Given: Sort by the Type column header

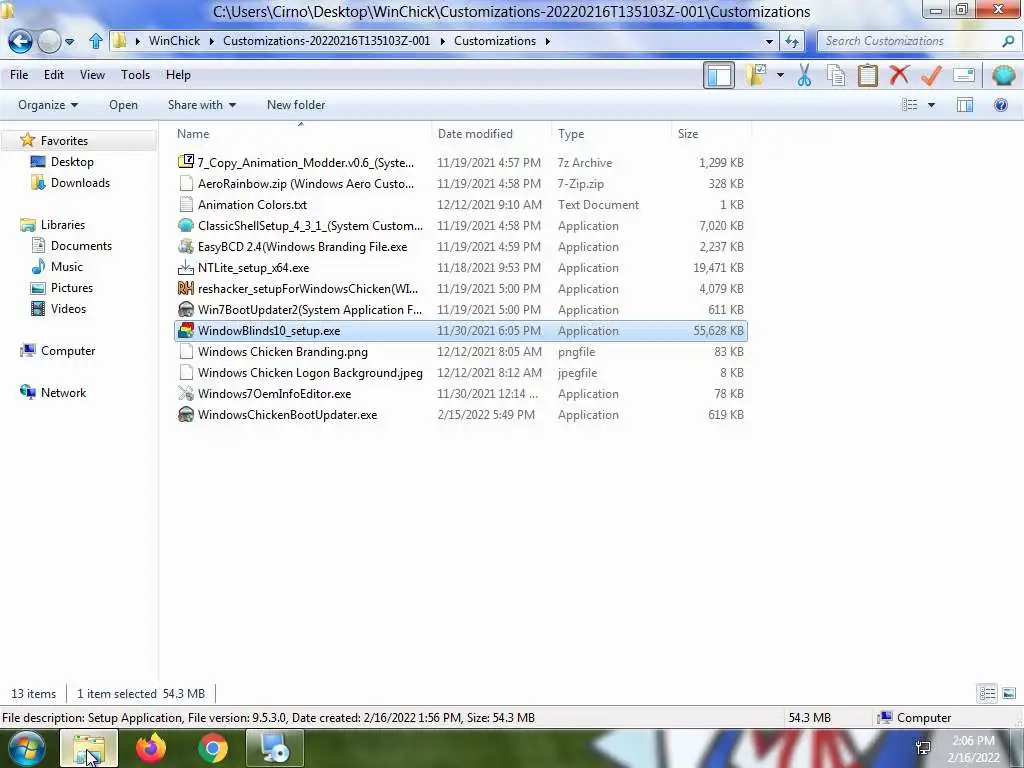Looking at the screenshot, I should tap(612, 134).
